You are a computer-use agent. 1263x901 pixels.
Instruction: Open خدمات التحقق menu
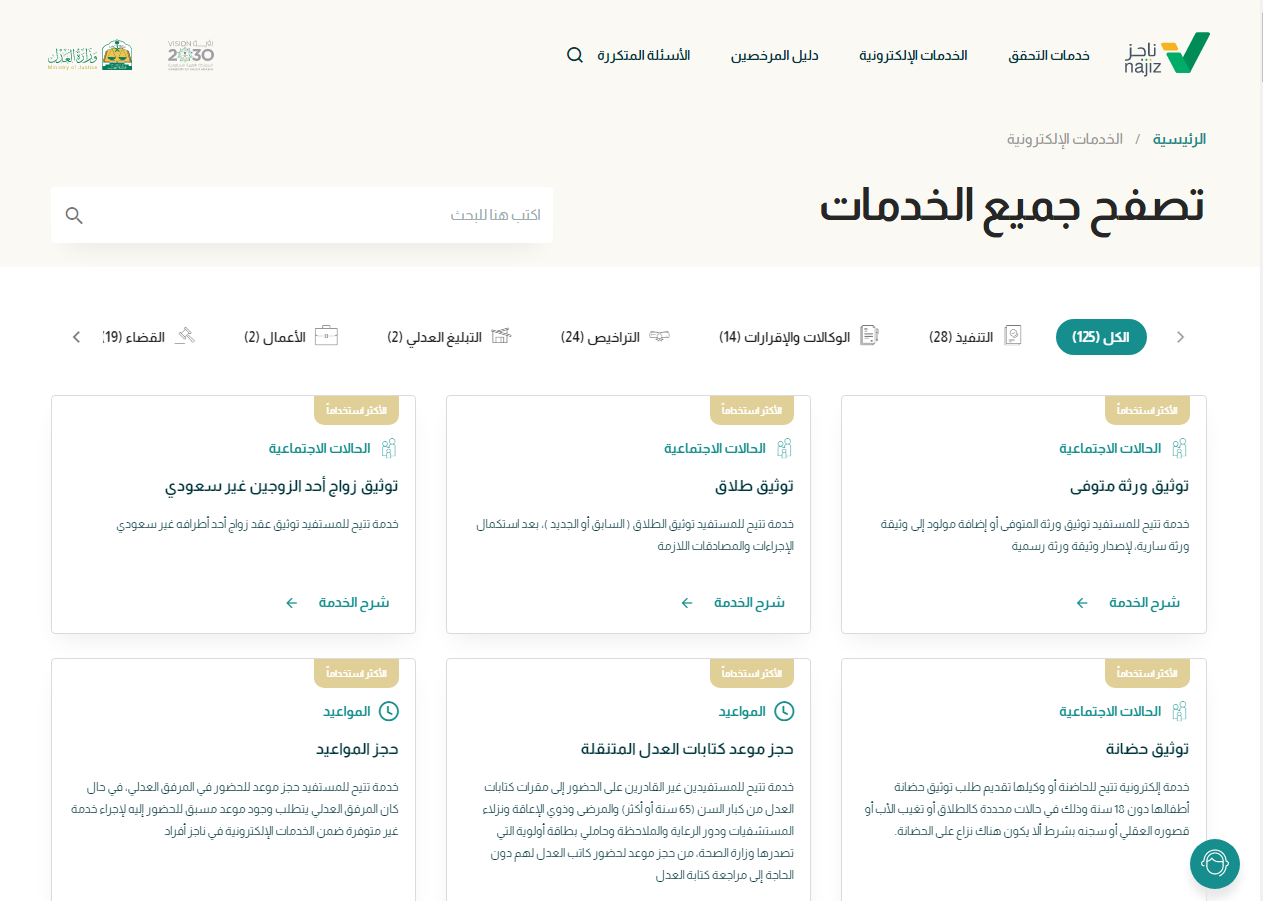[1049, 55]
